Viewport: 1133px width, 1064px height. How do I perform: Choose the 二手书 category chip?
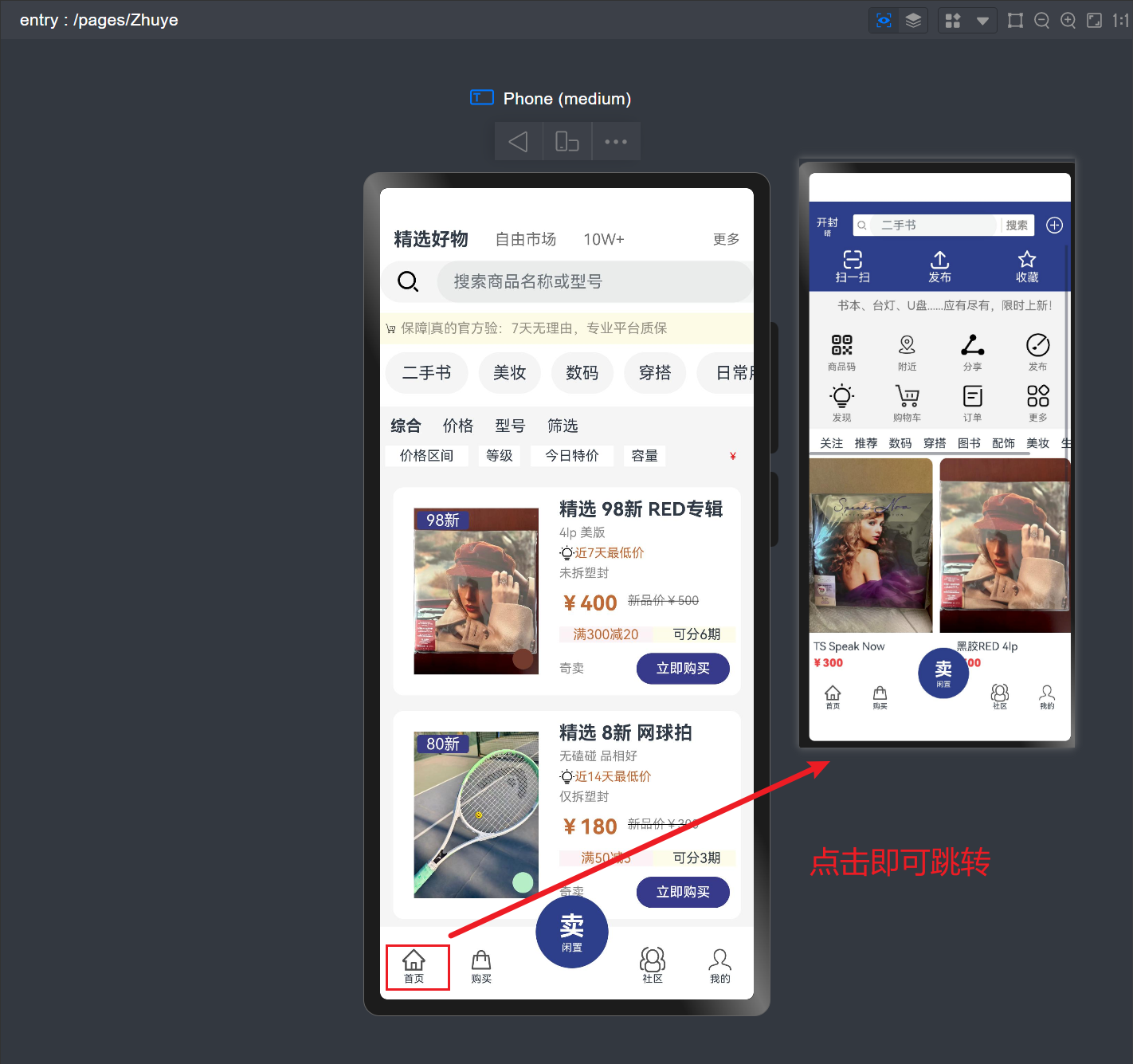pyautogui.click(x=426, y=373)
